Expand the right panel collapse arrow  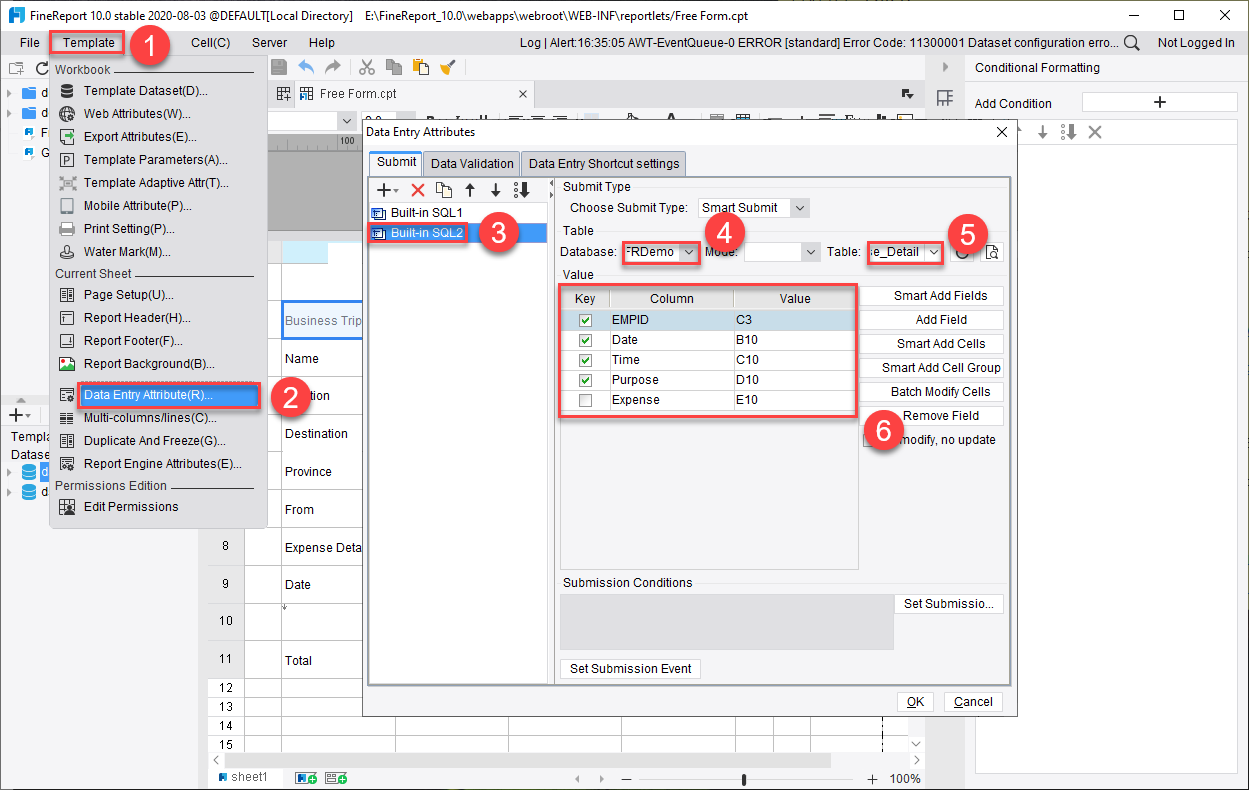coord(945,67)
